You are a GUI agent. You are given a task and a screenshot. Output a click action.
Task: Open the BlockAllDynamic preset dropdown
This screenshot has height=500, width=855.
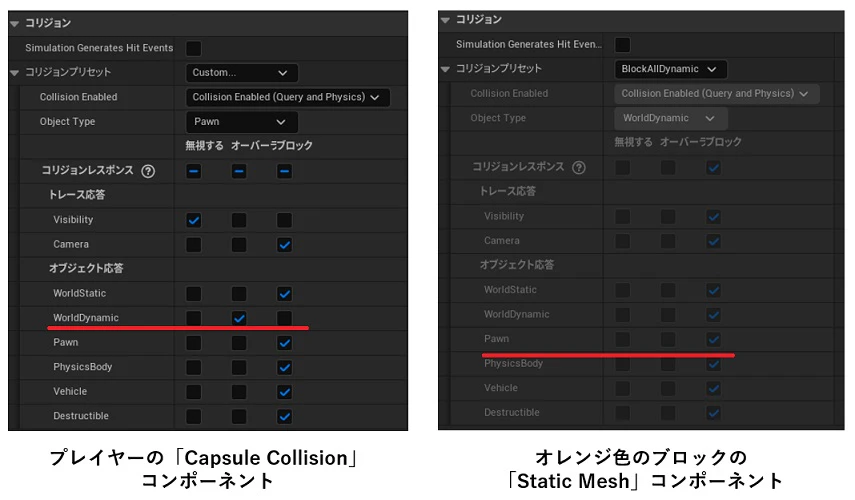click(x=671, y=69)
